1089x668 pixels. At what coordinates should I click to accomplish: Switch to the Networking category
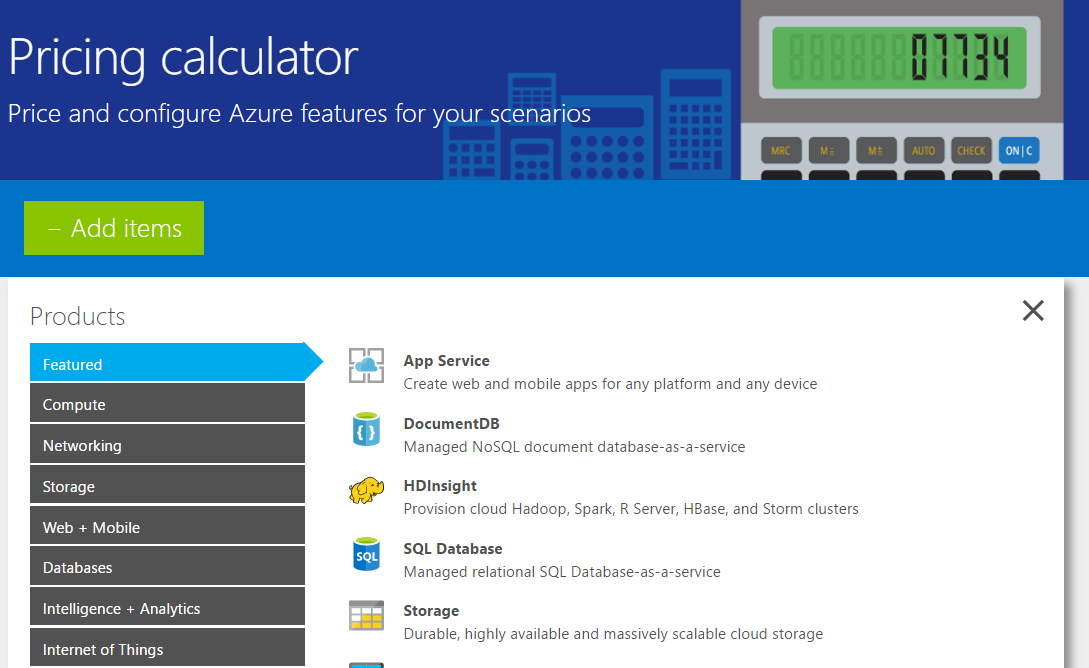point(167,445)
